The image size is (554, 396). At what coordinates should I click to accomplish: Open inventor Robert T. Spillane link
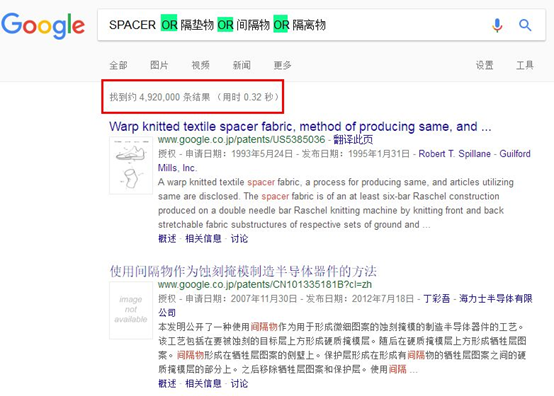tap(455, 154)
